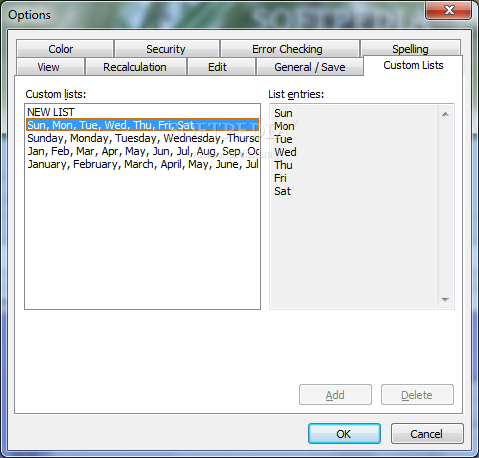This screenshot has height=458, width=479.
Task: Open the View tab
Action: 50,67
